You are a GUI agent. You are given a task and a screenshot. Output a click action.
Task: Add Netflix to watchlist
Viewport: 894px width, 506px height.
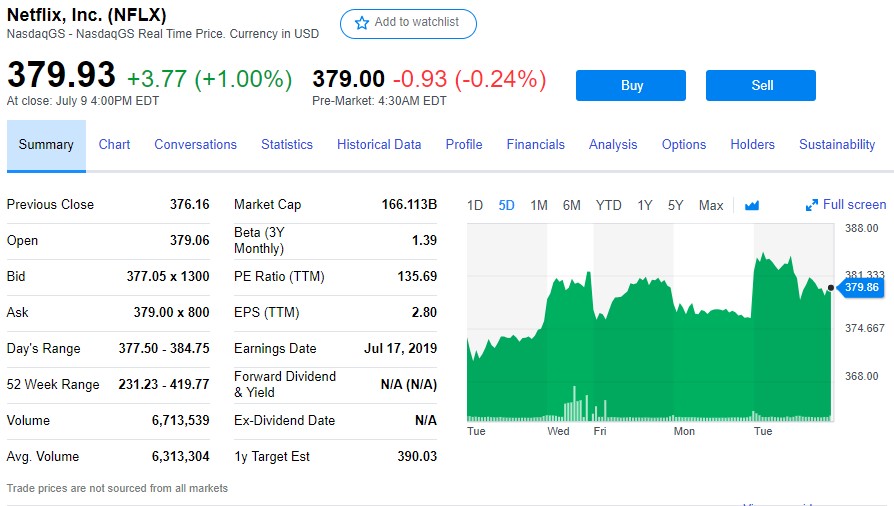pyautogui.click(x=408, y=24)
